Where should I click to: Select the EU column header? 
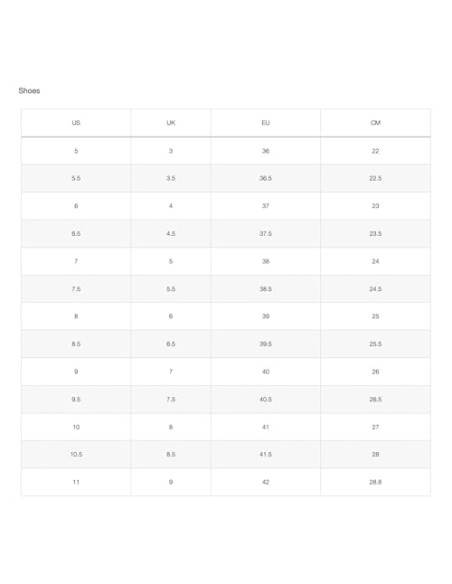coord(265,123)
